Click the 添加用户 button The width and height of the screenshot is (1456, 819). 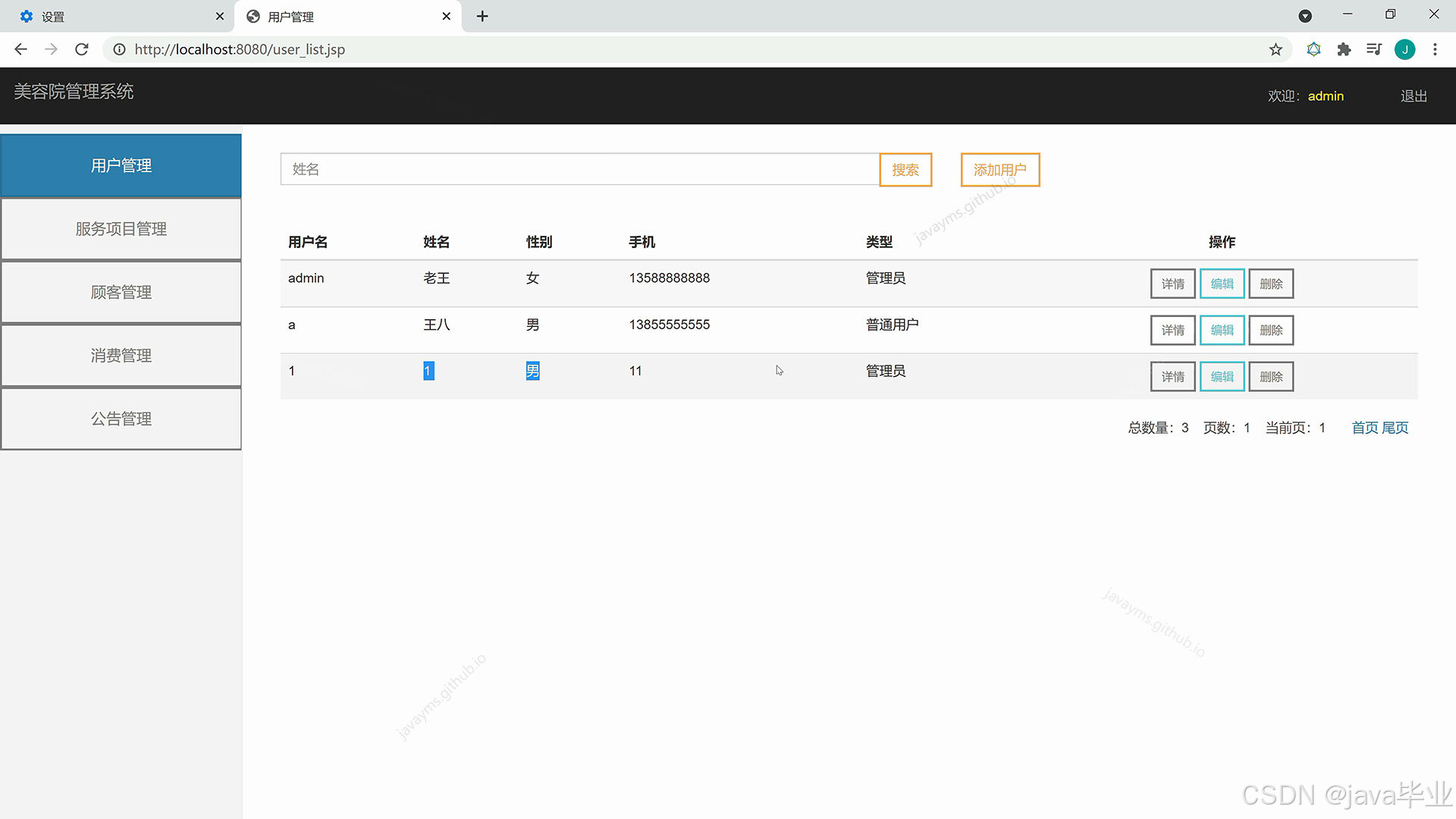click(x=1000, y=170)
